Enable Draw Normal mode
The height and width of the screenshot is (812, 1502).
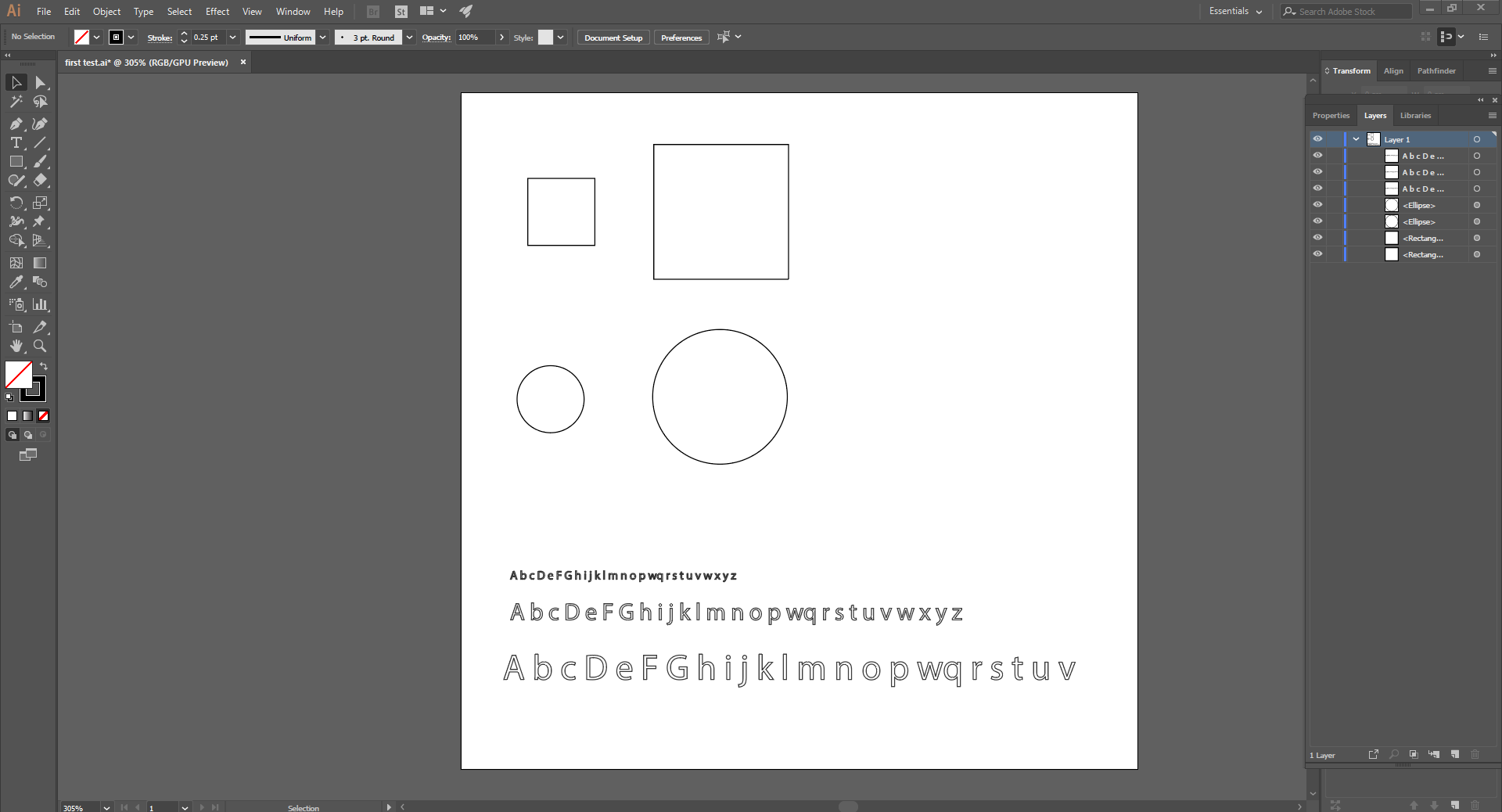click(x=13, y=435)
